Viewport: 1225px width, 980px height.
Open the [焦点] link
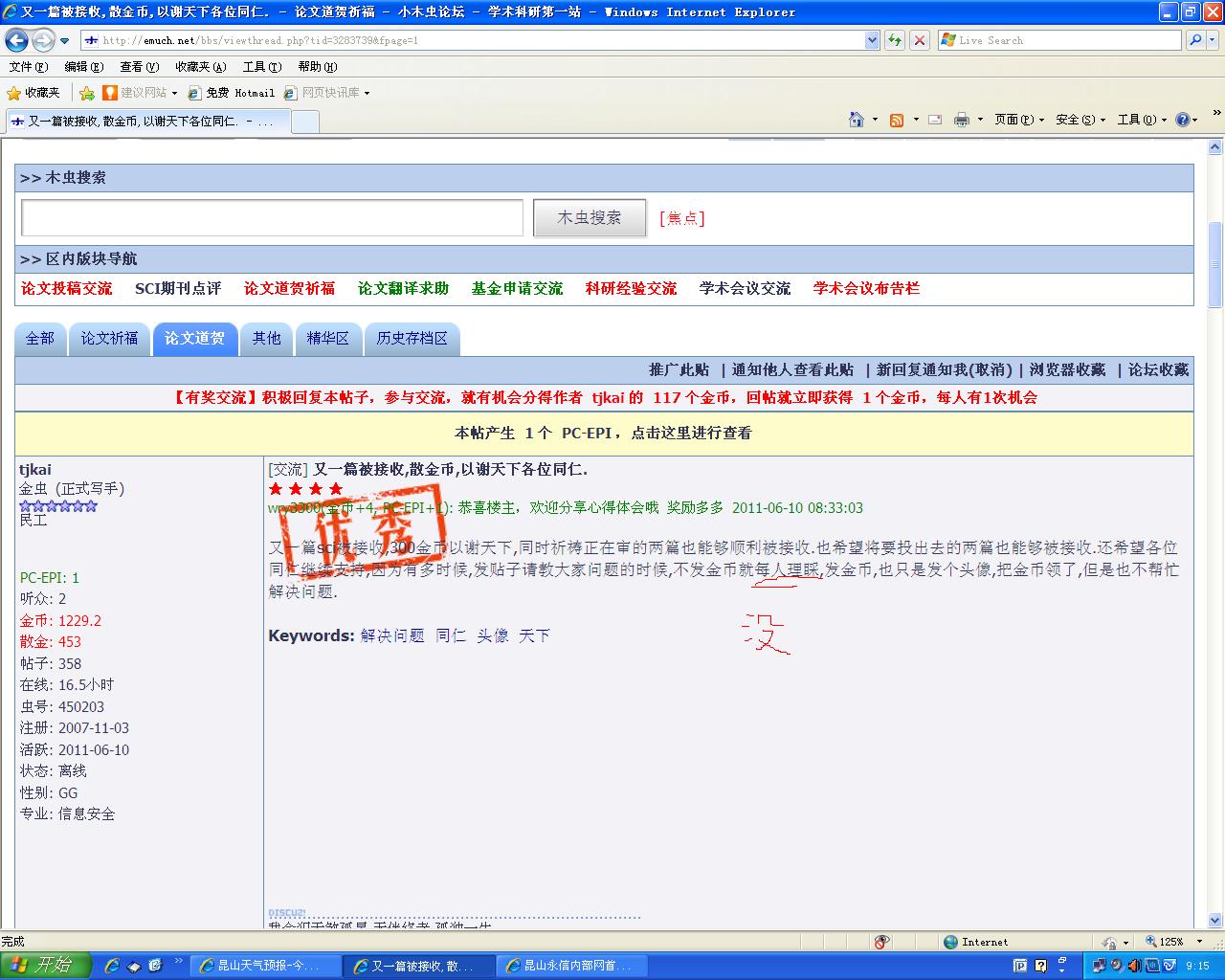click(x=682, y=218)
